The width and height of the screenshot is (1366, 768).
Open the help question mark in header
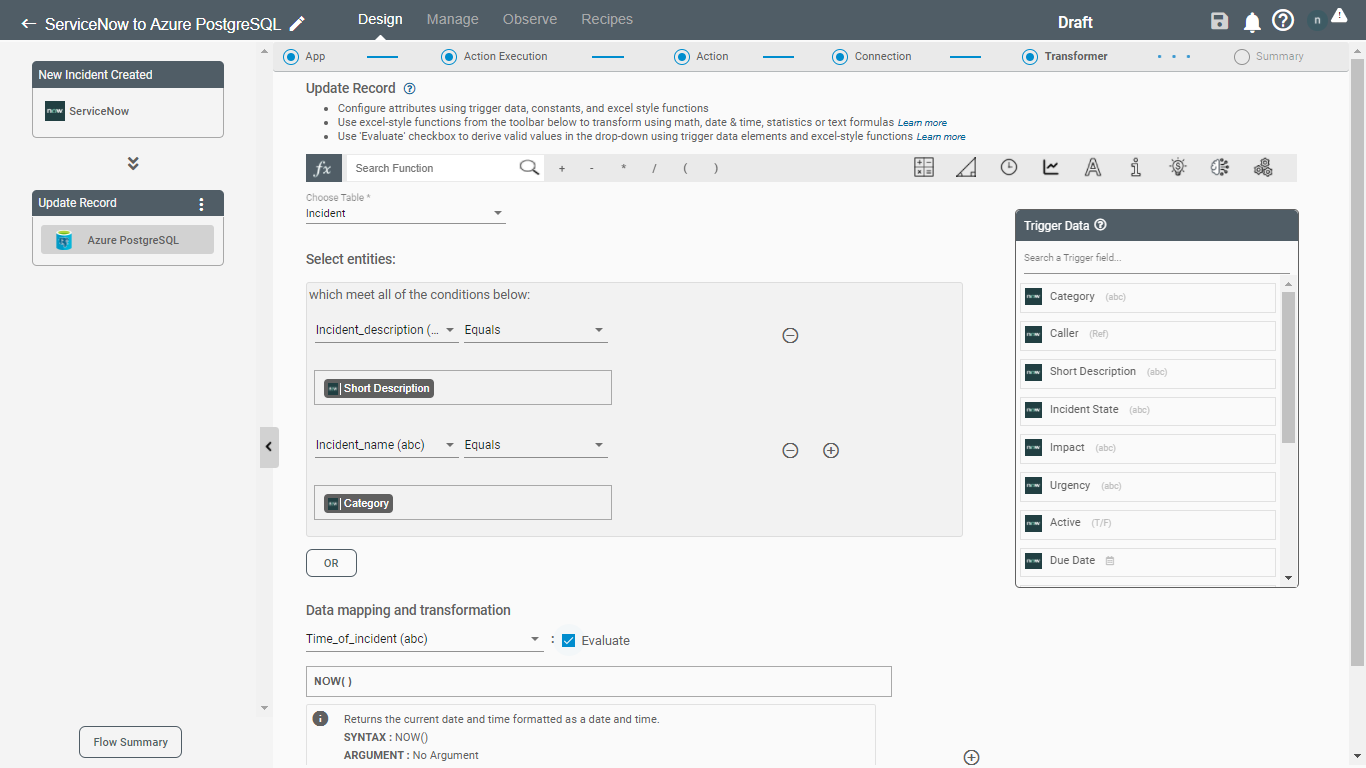click(x=1283, y=21)
